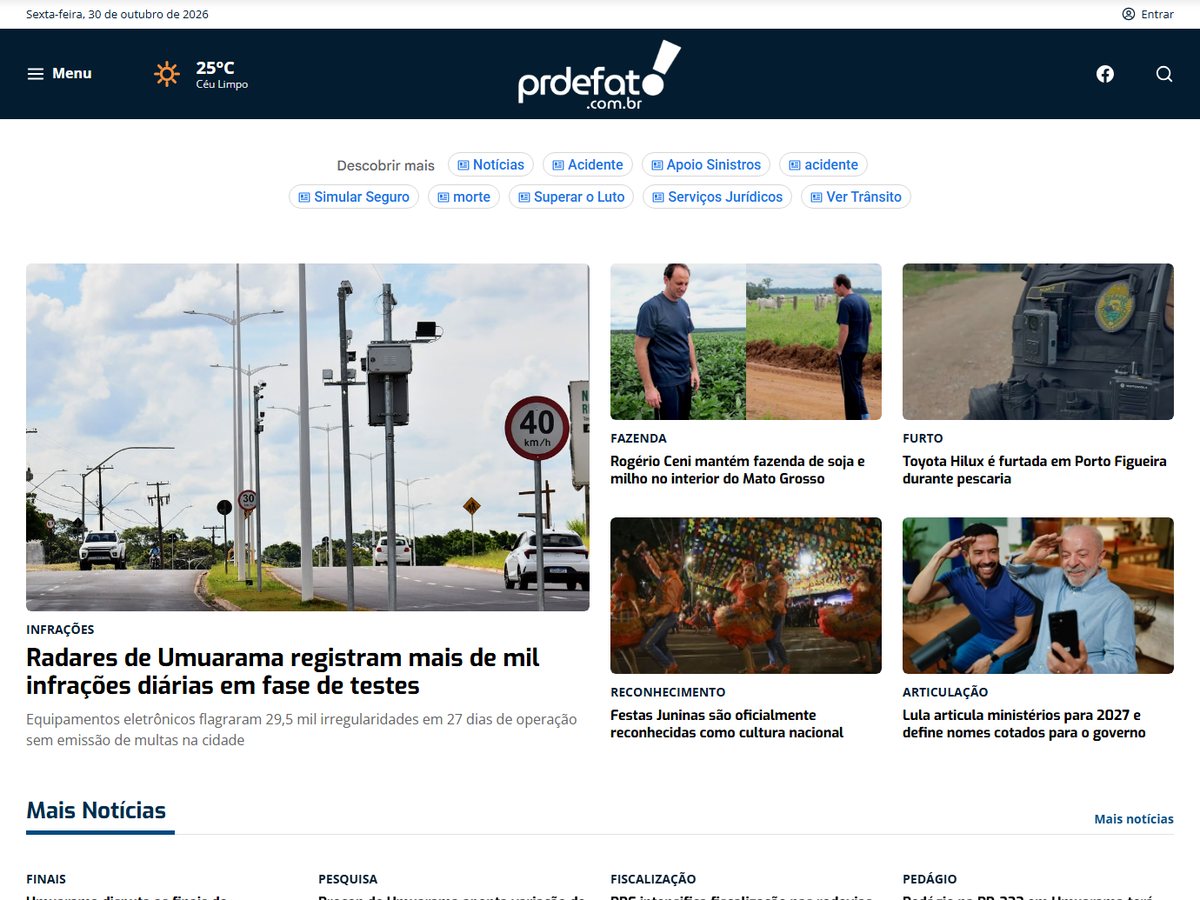Click the Mais Notícias section heading
Screen dimensions: 1200x900
(96, 811)
